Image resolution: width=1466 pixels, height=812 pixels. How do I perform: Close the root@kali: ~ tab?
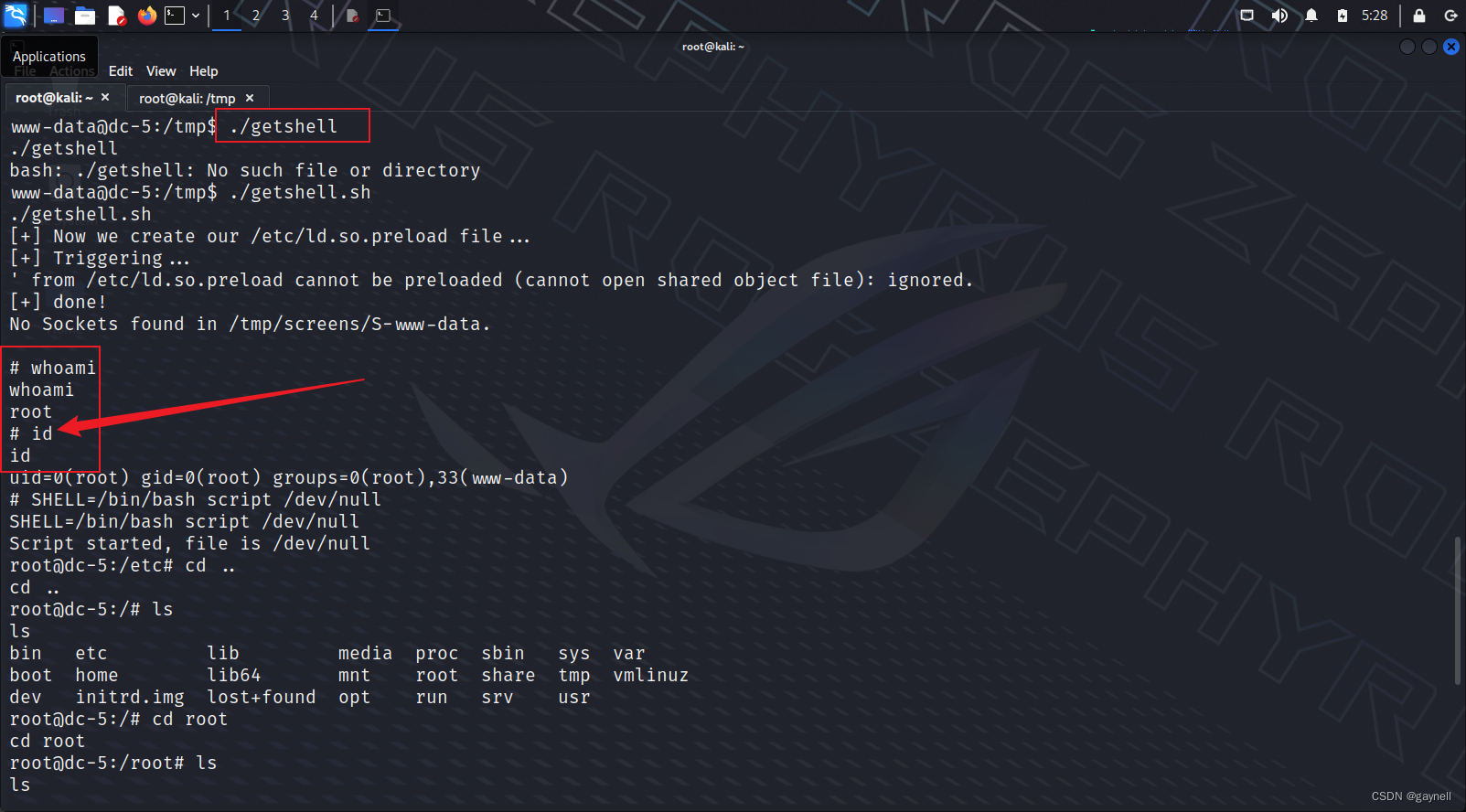point(105,97)
